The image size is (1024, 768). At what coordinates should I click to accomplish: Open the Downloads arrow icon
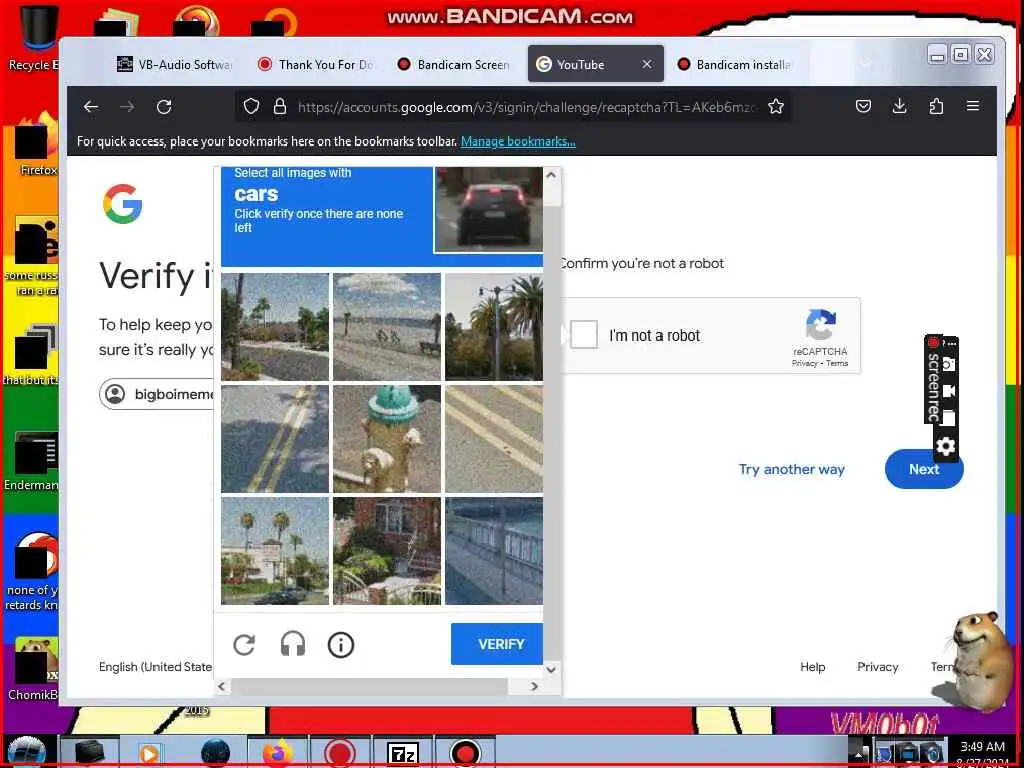coord(900,106)
